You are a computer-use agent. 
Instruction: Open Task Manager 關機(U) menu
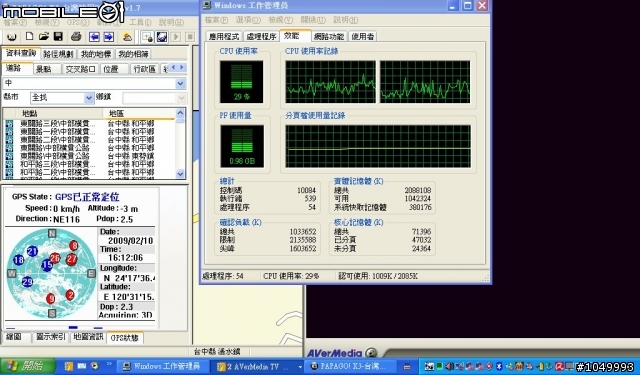coord(313,20)
